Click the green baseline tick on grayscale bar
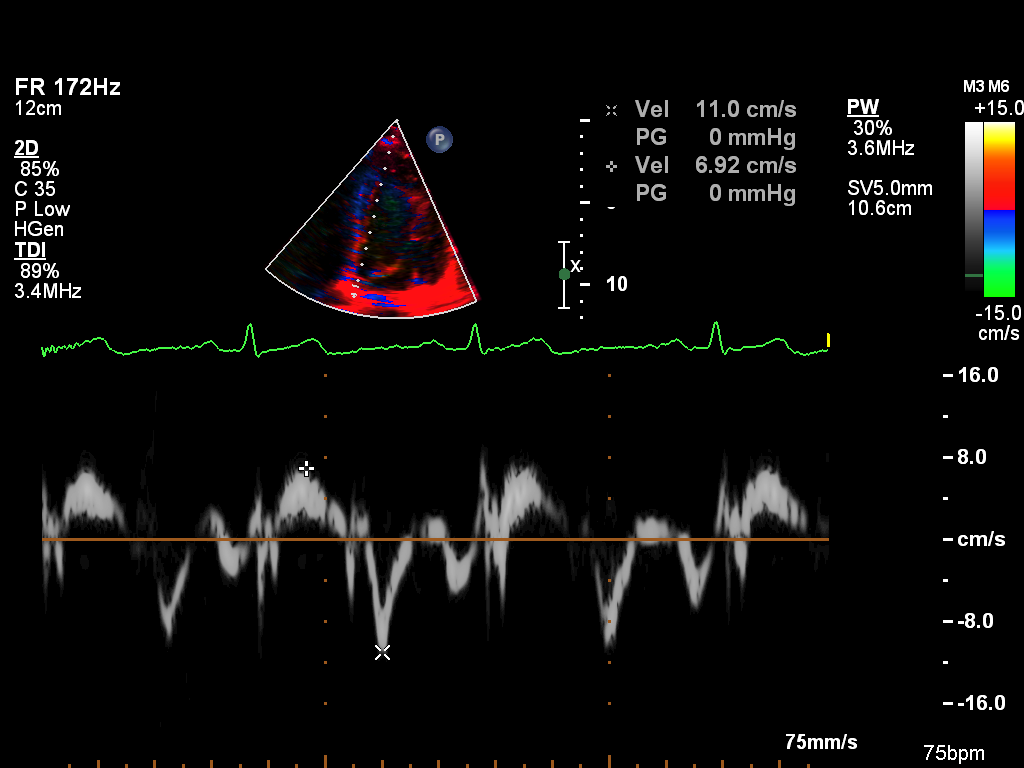This screenshot has width=1024, height=768. 973,274
